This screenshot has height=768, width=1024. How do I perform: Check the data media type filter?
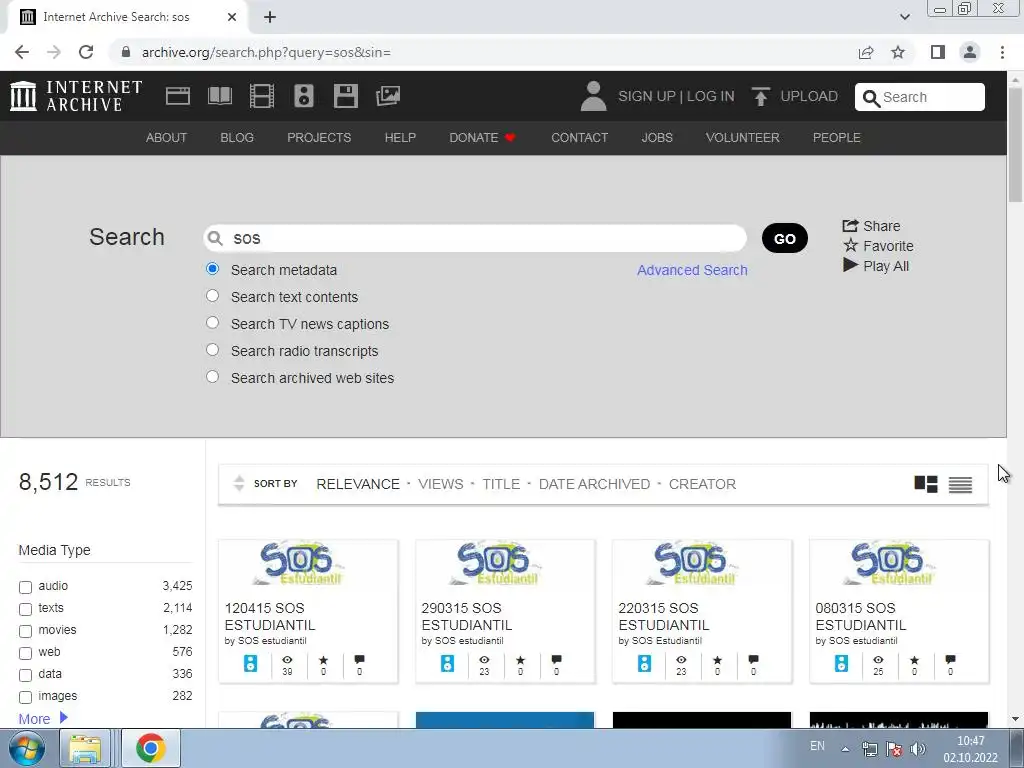[25, 675]
